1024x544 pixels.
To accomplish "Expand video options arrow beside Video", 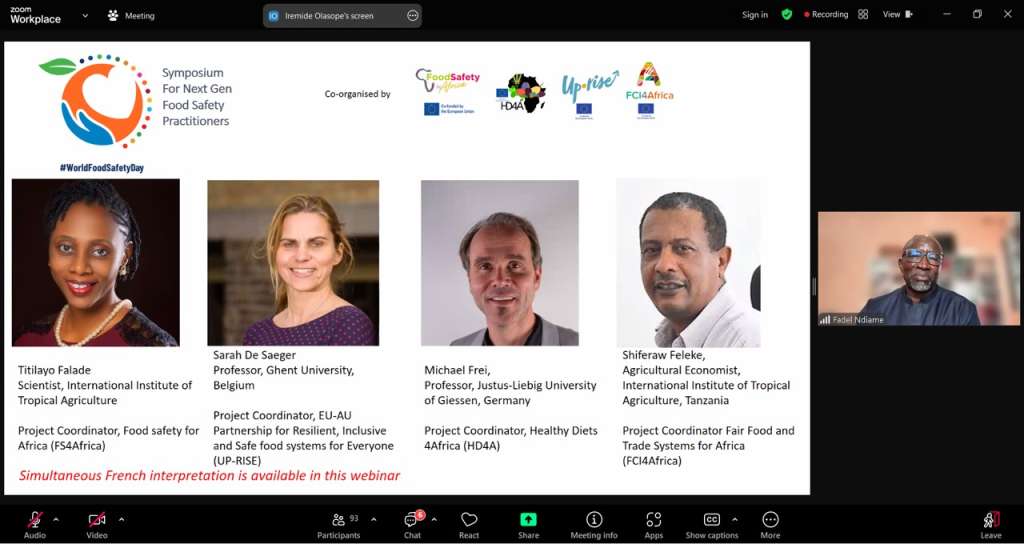I will [121, 520].
